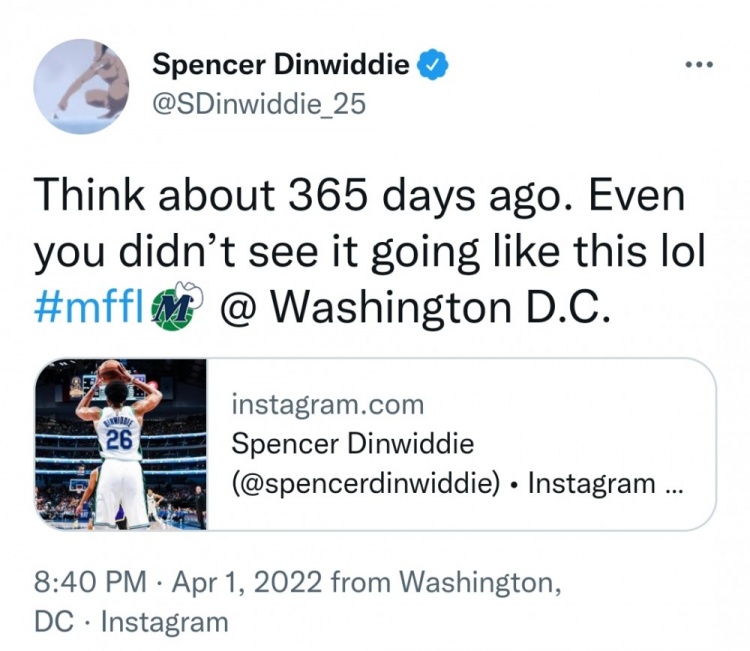Select the @SDinwiddie_25 handle

click(259, 103)
